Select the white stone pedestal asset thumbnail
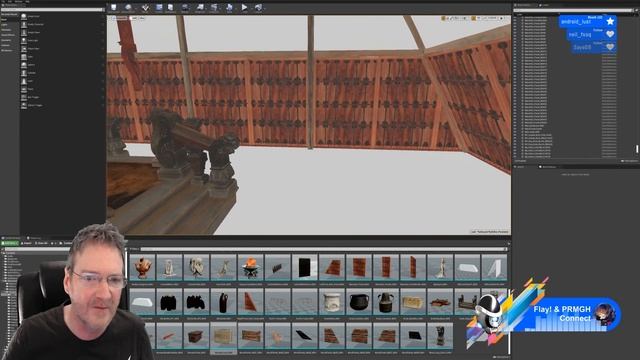 332,303
